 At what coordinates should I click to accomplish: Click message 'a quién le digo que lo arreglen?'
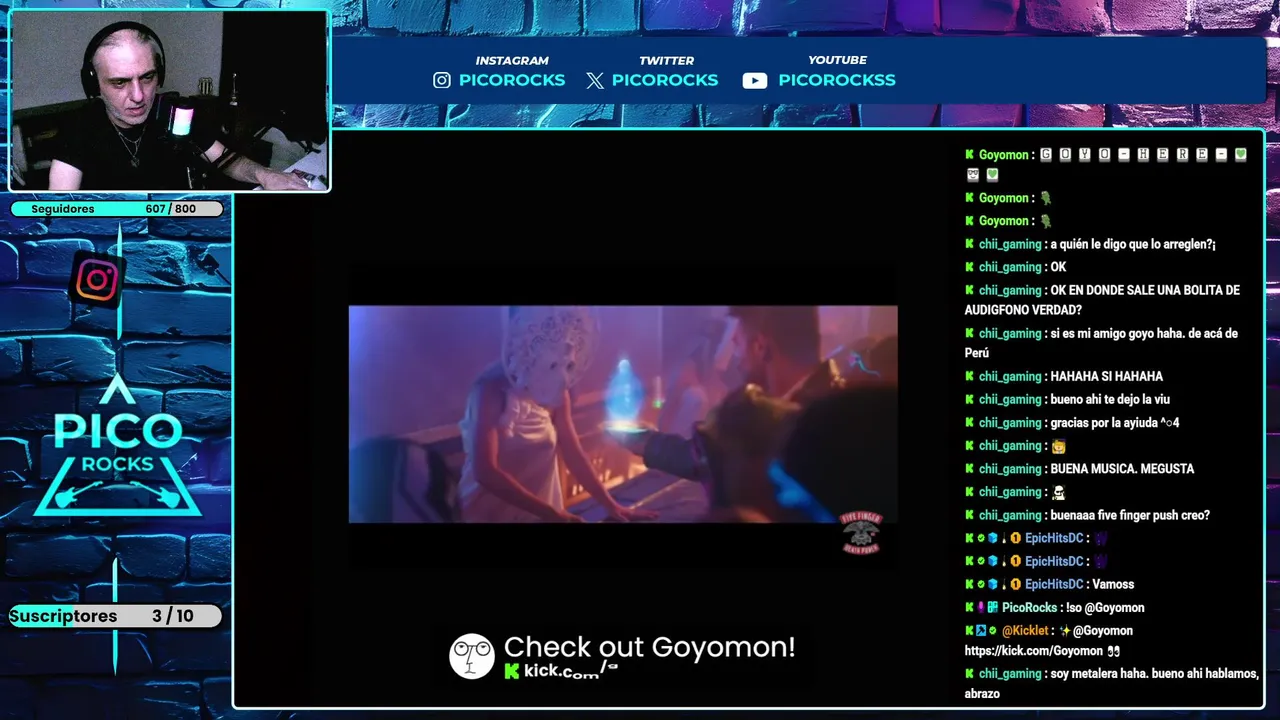click(1133, 245)
